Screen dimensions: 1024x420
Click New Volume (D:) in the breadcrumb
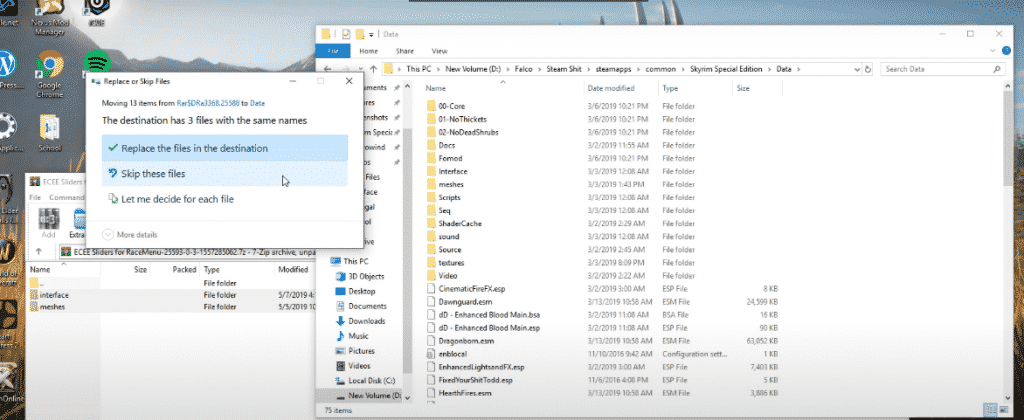472,69
